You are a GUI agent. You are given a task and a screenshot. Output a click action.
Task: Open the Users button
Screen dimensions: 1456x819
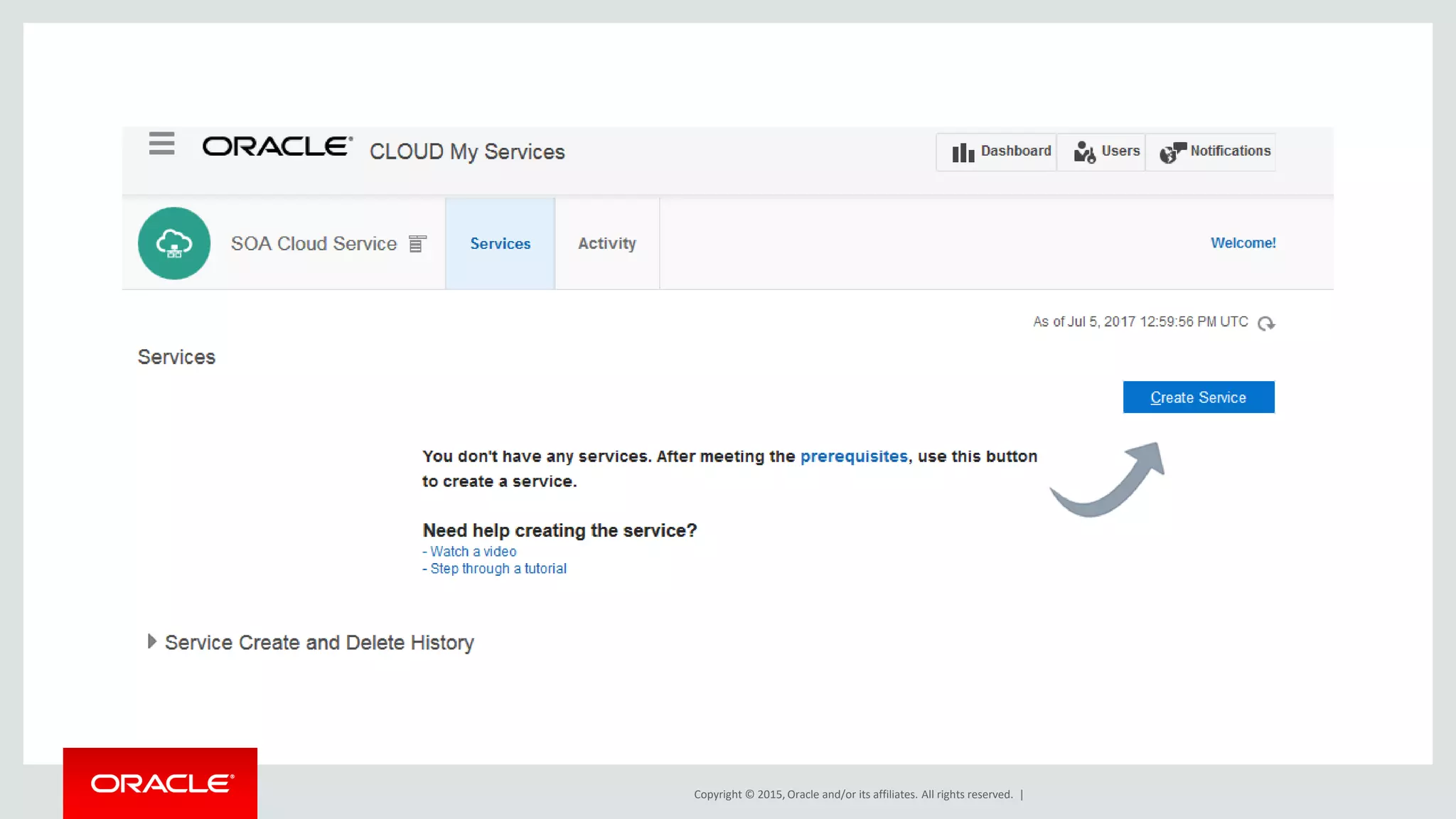[1101, 151]
